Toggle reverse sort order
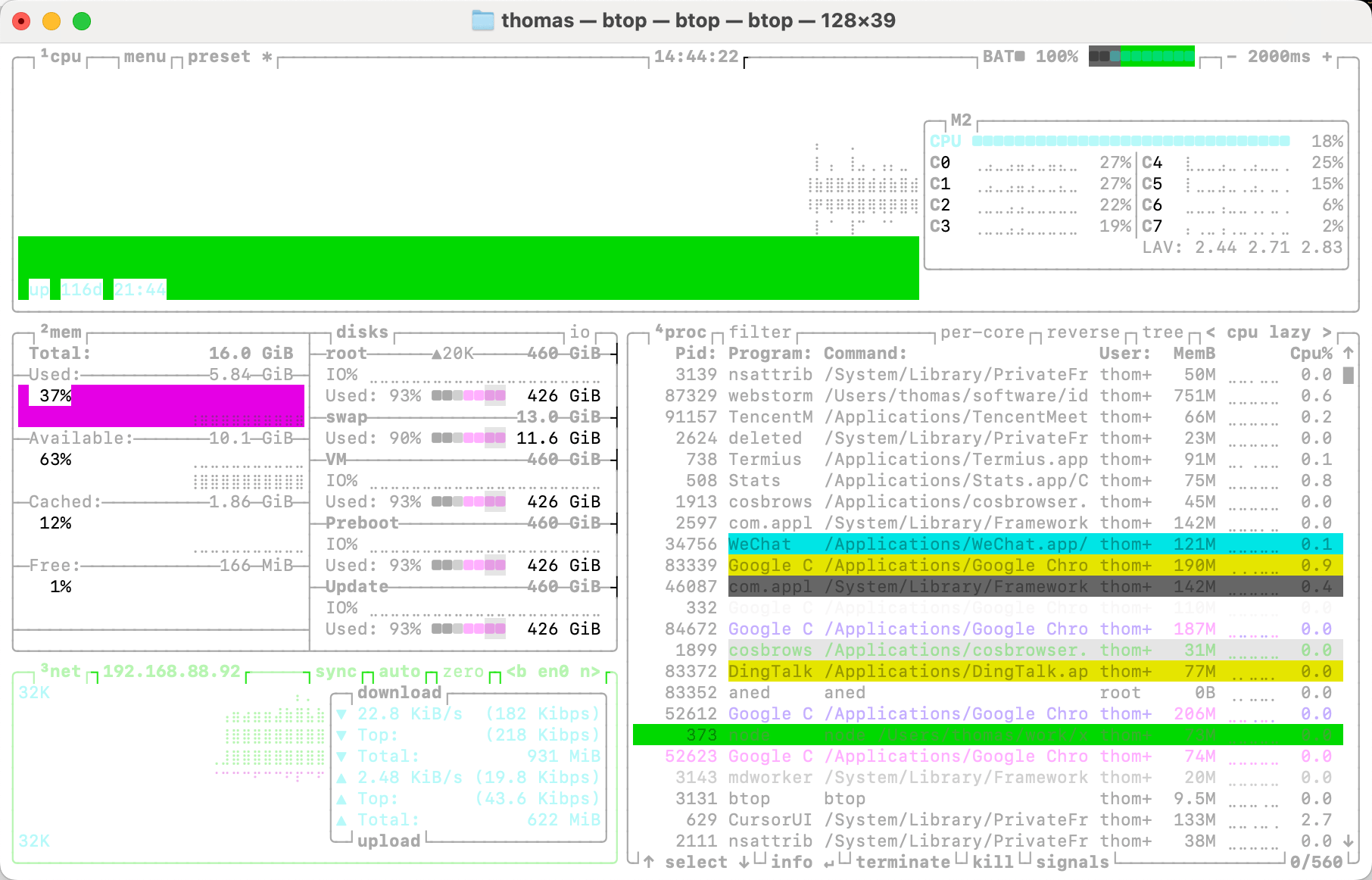 [x=1083, y=332]
